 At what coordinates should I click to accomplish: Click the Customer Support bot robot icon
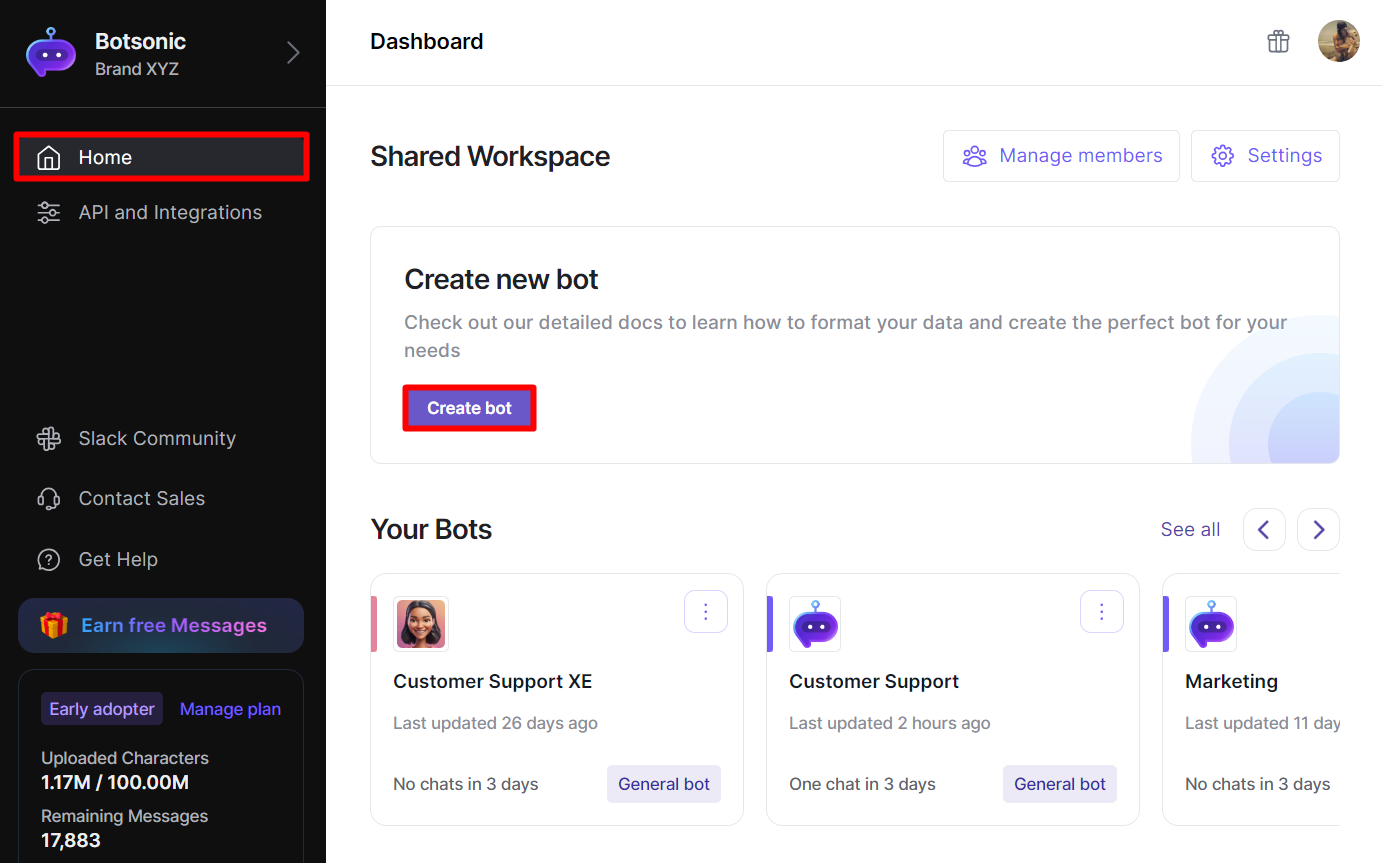point(815,624)
